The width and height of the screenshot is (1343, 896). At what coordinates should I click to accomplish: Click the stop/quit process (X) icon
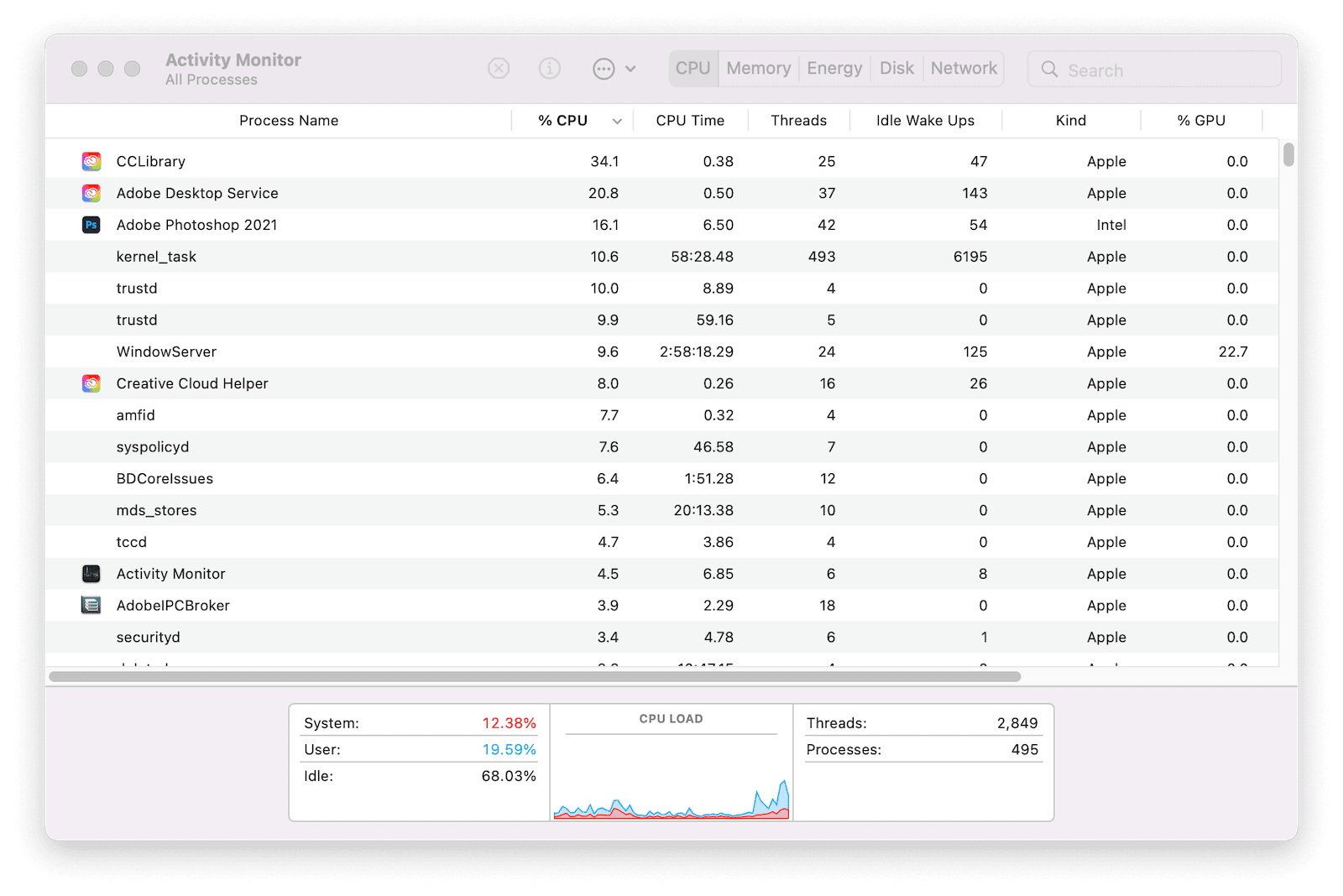(499, 68)
